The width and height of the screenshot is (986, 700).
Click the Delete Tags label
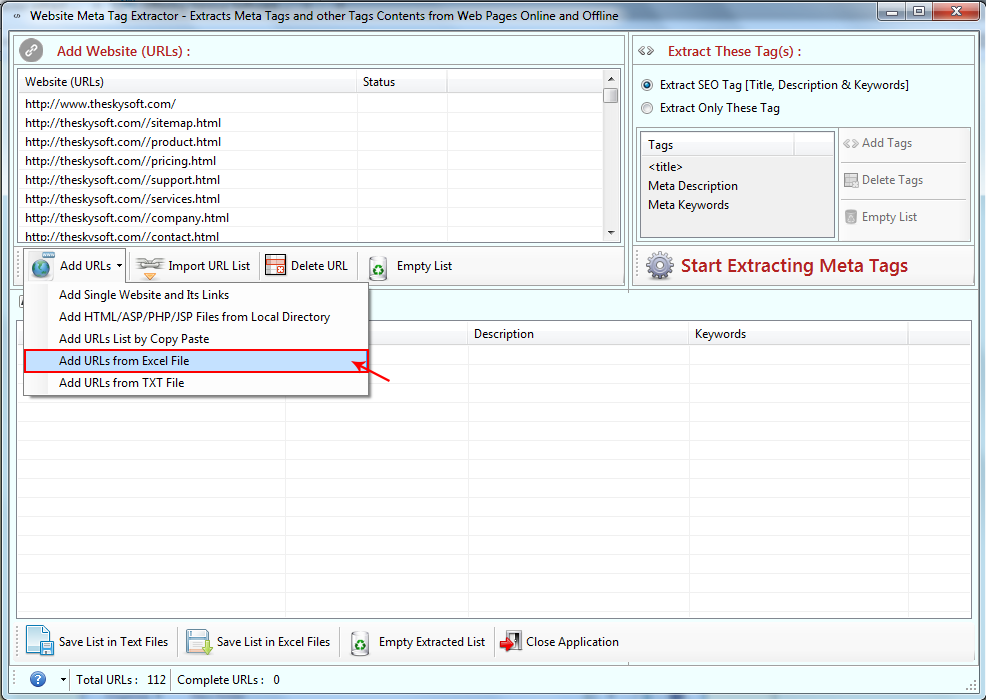click(892, 181)
